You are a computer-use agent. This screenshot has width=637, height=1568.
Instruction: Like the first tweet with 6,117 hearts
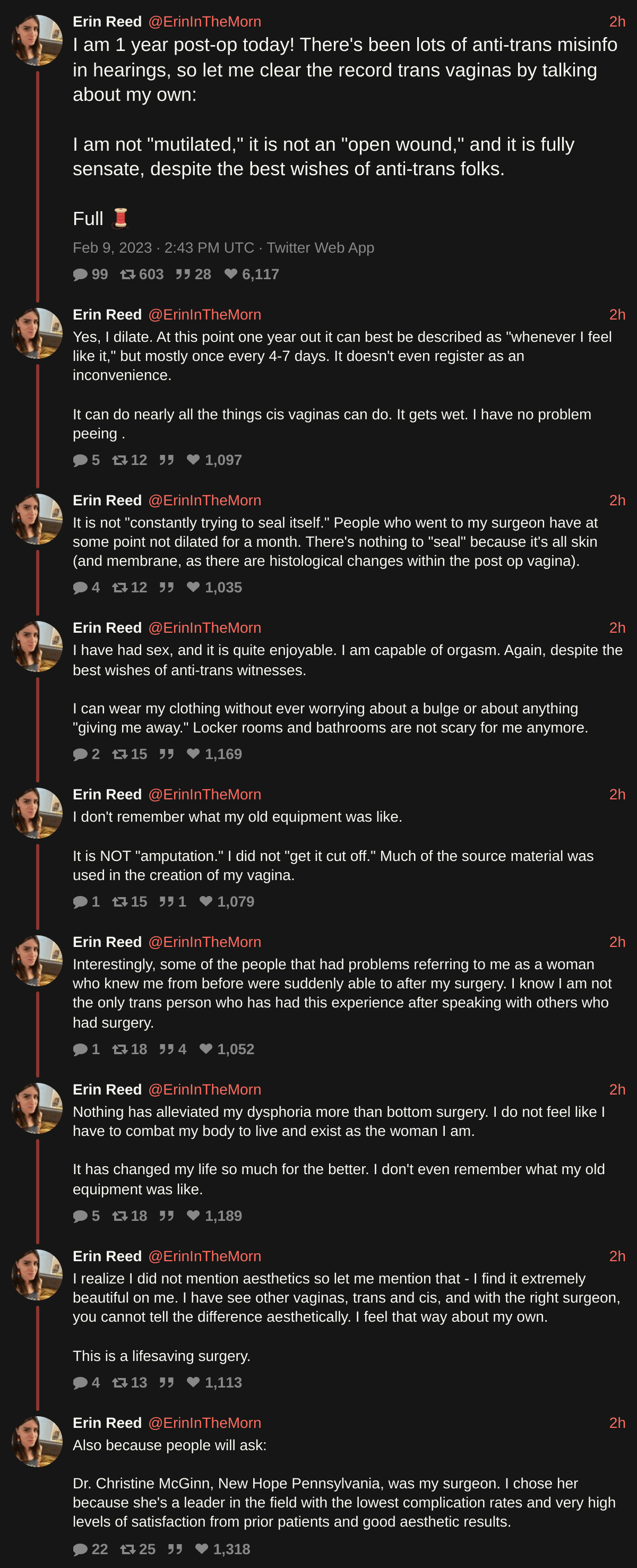coord(231,274)
